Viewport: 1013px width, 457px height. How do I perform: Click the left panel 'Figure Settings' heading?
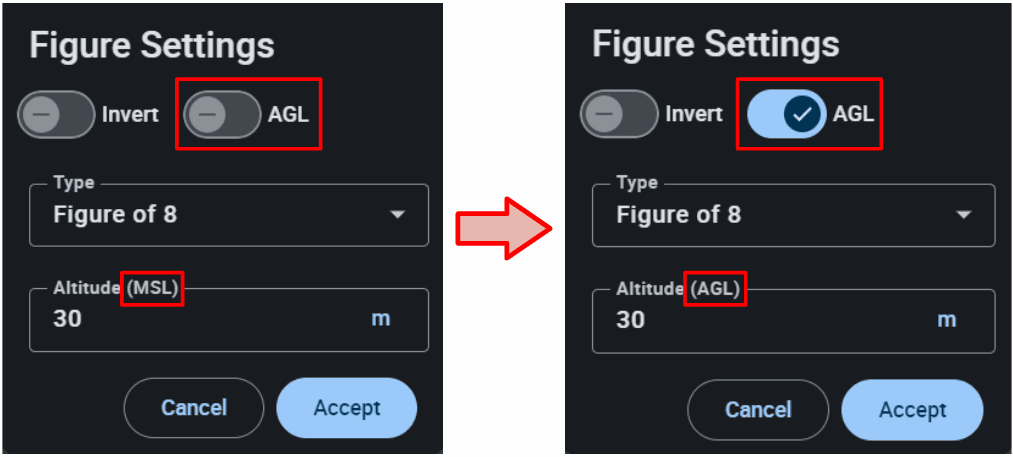pyautogui.click(x=152, y=45)
